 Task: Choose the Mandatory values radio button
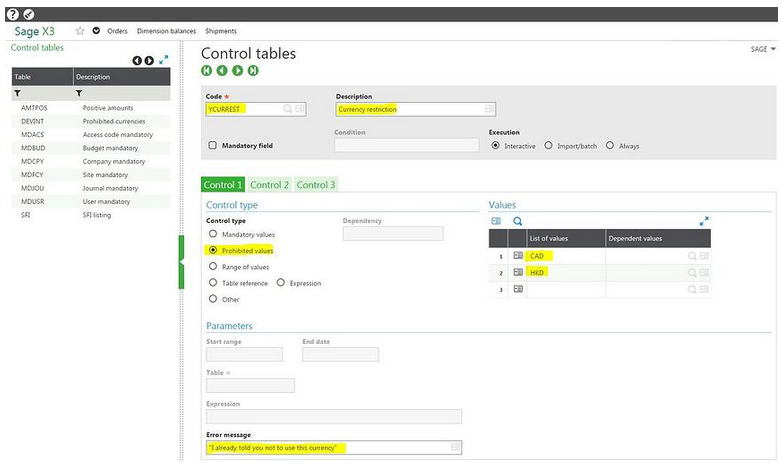212,234
